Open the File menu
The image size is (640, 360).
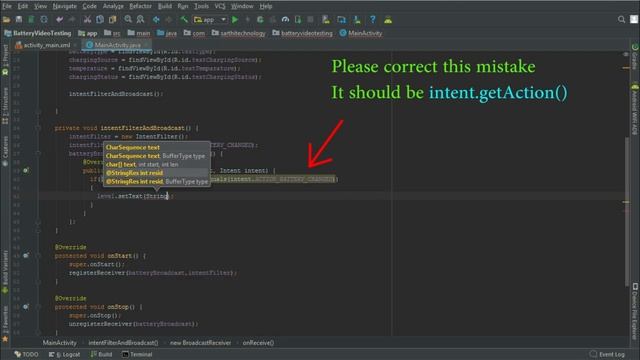(x=7, y=6)
